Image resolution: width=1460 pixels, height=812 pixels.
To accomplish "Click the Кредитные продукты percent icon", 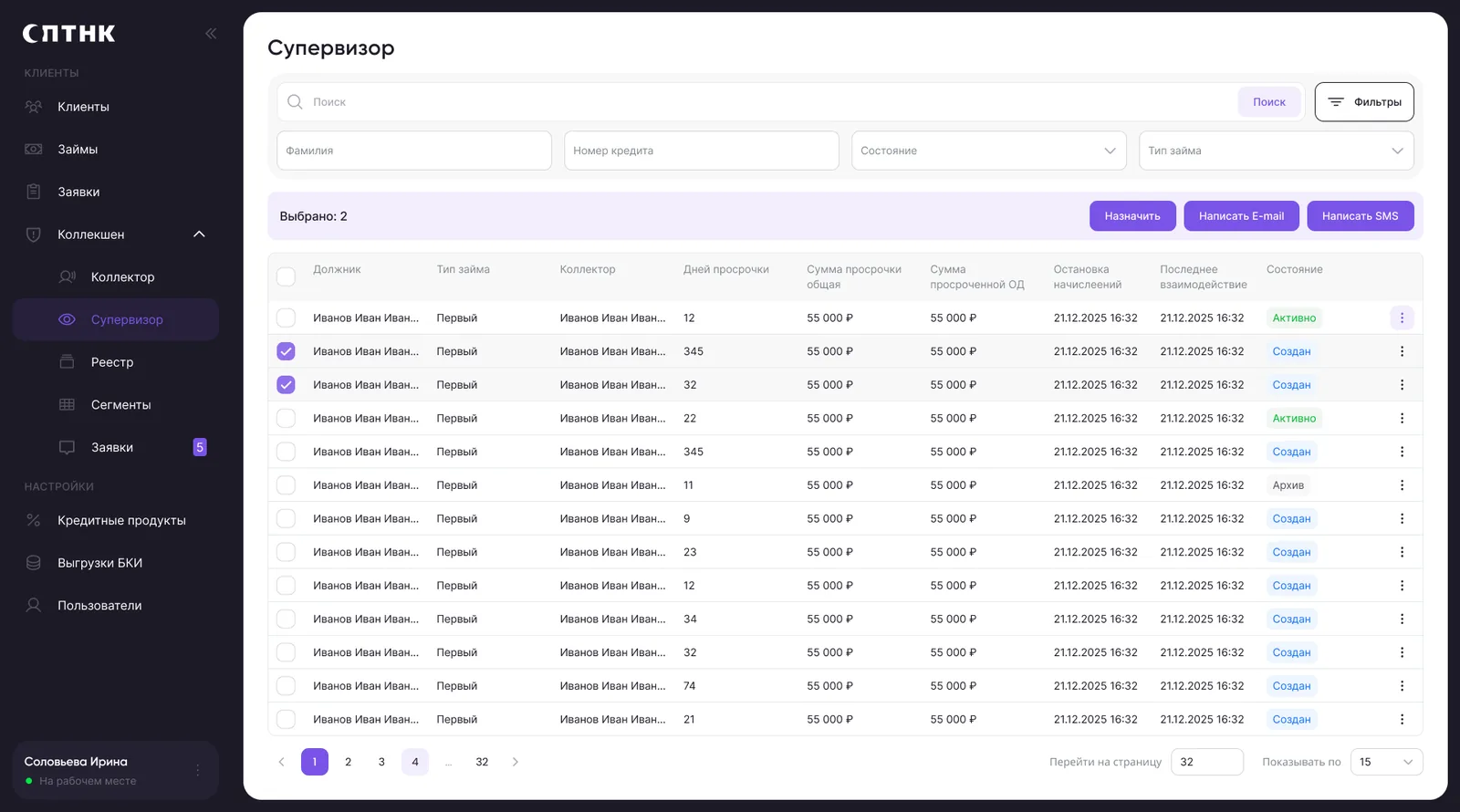I will [34, 520].
